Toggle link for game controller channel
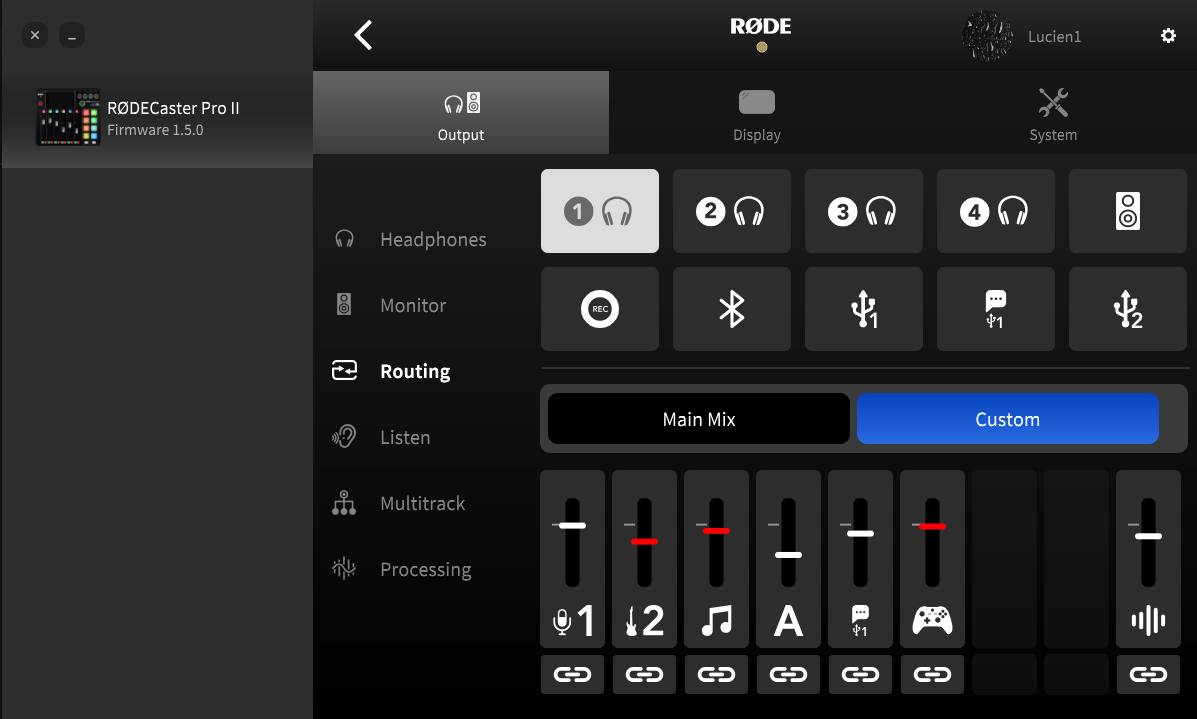 932,674
